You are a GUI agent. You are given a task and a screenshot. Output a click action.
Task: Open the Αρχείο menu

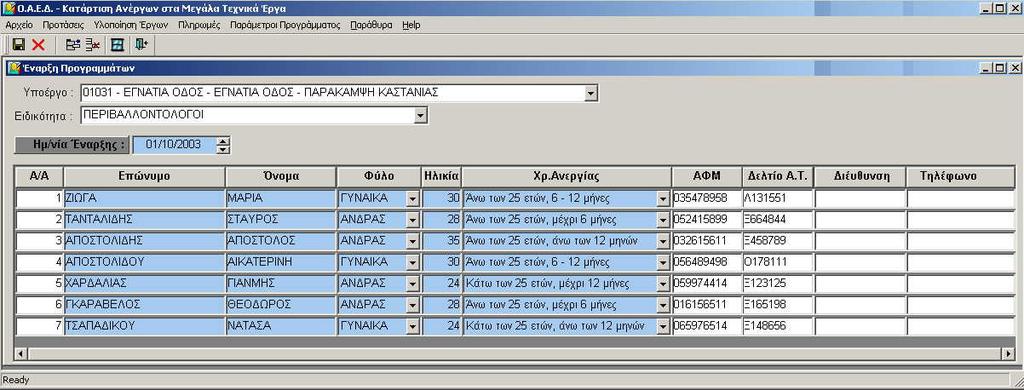(x=19, y=25)
